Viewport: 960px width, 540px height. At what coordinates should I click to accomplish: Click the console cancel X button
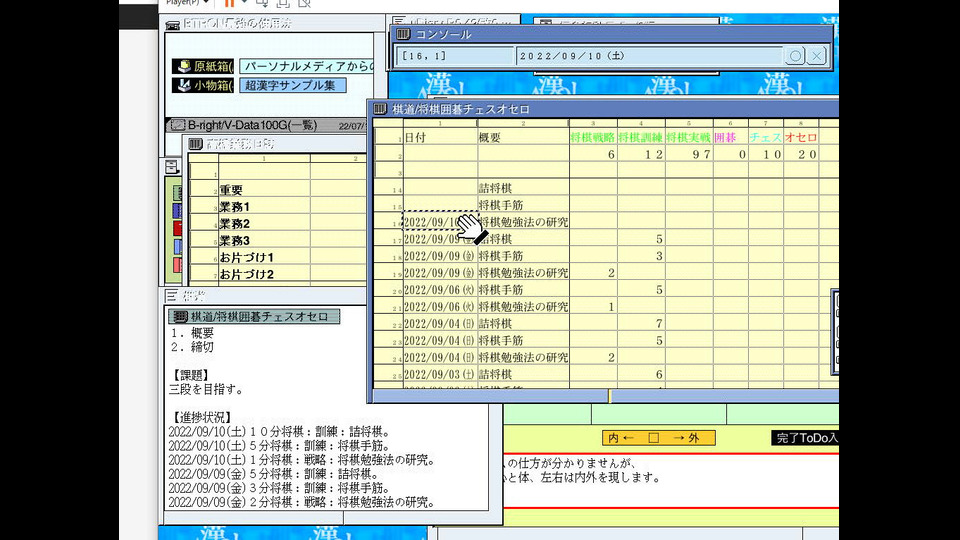pyautogui.click(x=817, y=56)
